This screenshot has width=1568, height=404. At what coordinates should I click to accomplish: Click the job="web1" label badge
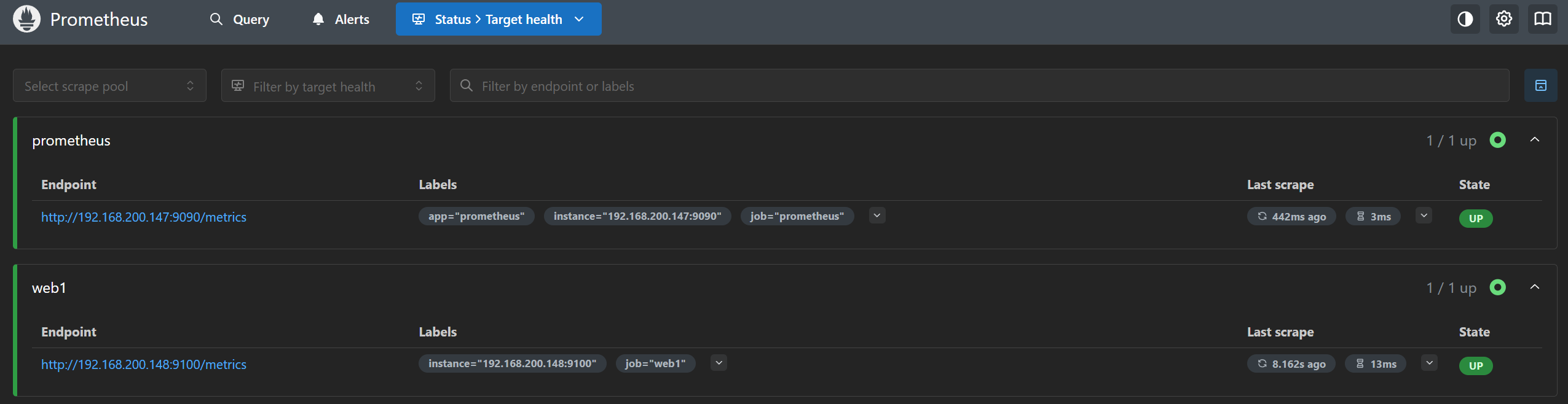pos(655,363)
